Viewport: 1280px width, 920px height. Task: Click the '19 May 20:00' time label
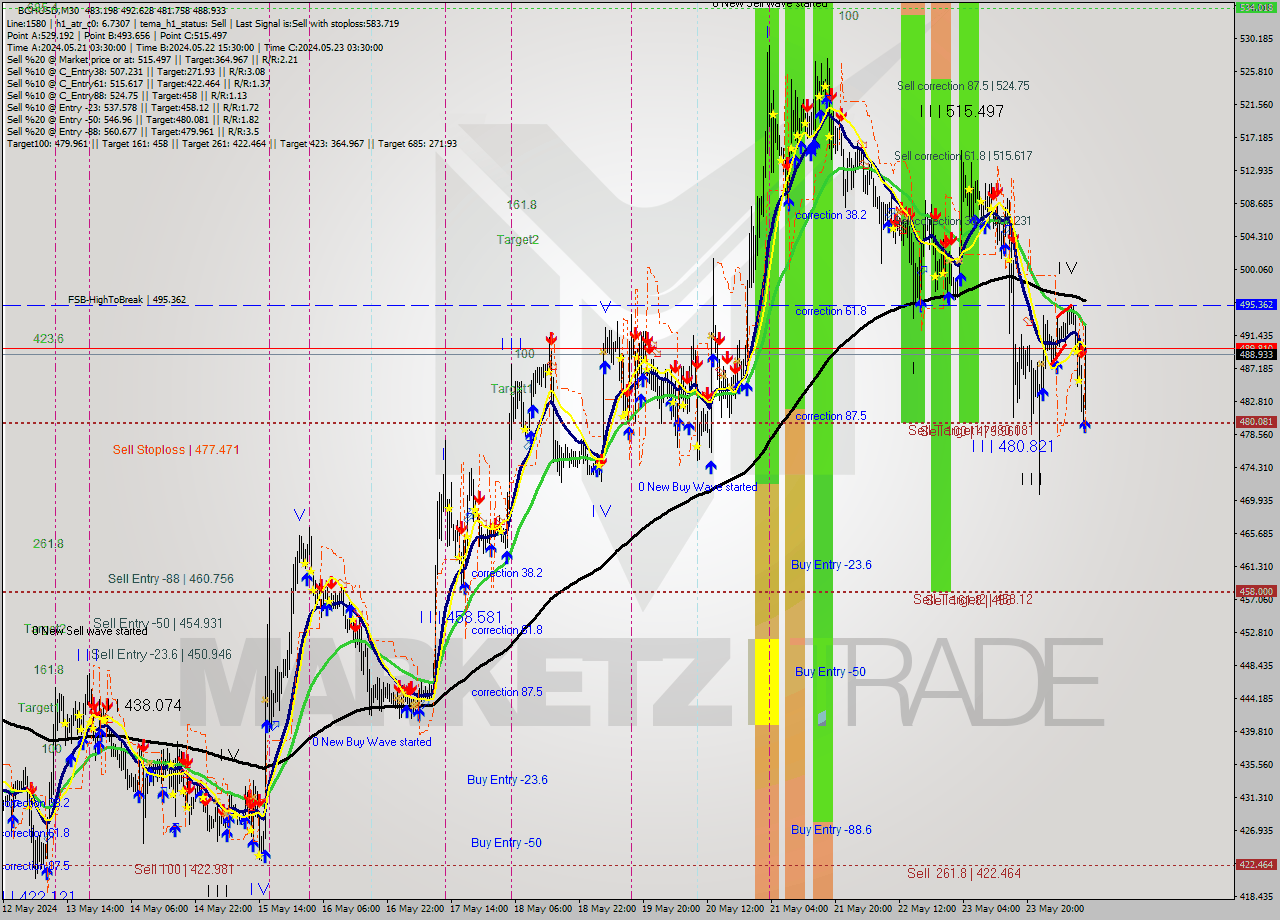tap(672, 909)
